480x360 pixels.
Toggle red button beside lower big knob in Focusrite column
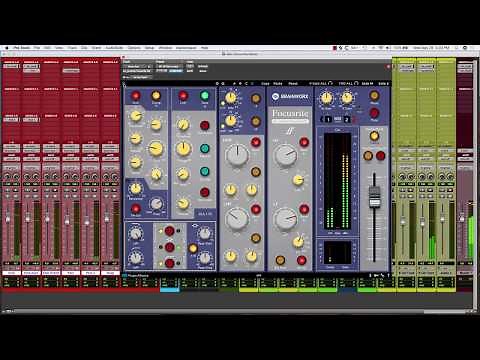point(304,209)
